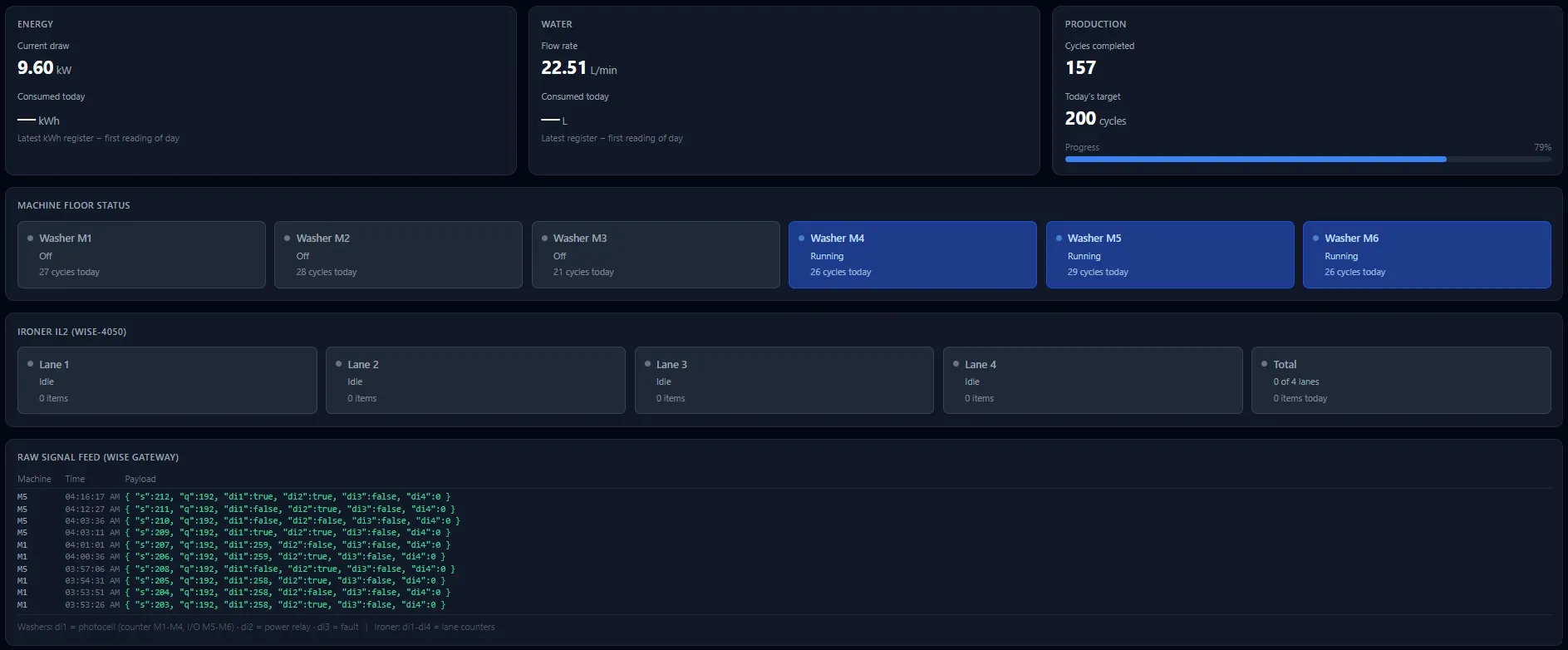Image resolution: width=1568 pixels, height=650 pixels.
Task: Click the Machine column header
Action: click(x=34, y=480)
